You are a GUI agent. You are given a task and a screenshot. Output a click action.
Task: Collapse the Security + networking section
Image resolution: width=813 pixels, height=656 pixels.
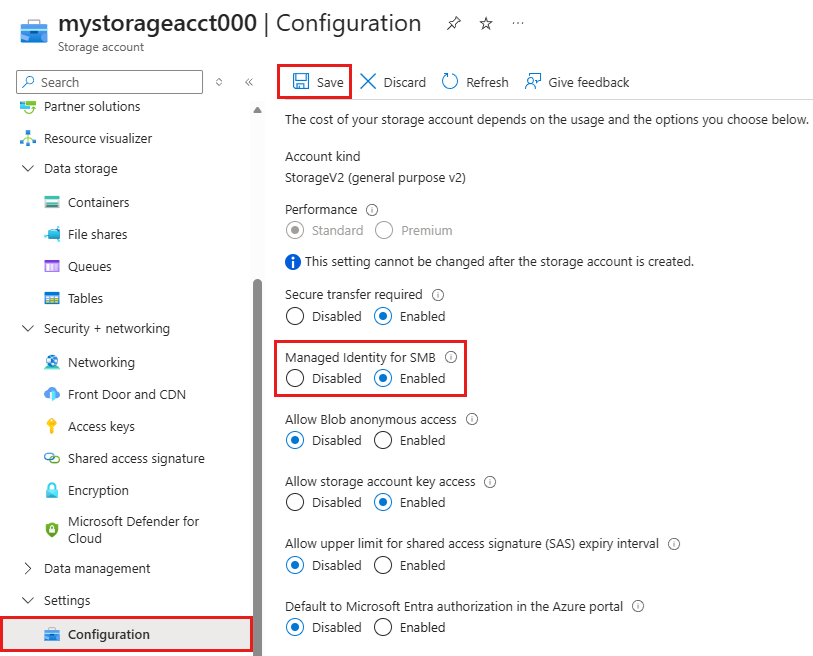(x=27, y=329)
